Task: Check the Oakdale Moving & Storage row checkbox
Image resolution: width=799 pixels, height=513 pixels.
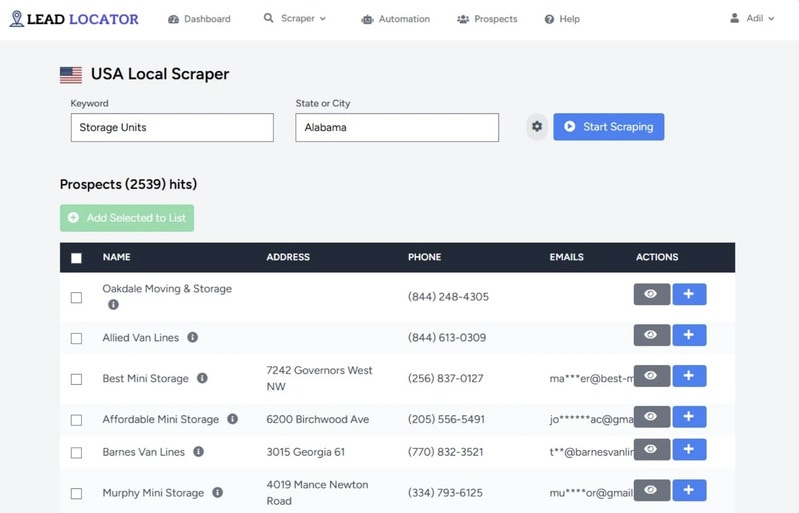Action: click(x=77, y=297)
